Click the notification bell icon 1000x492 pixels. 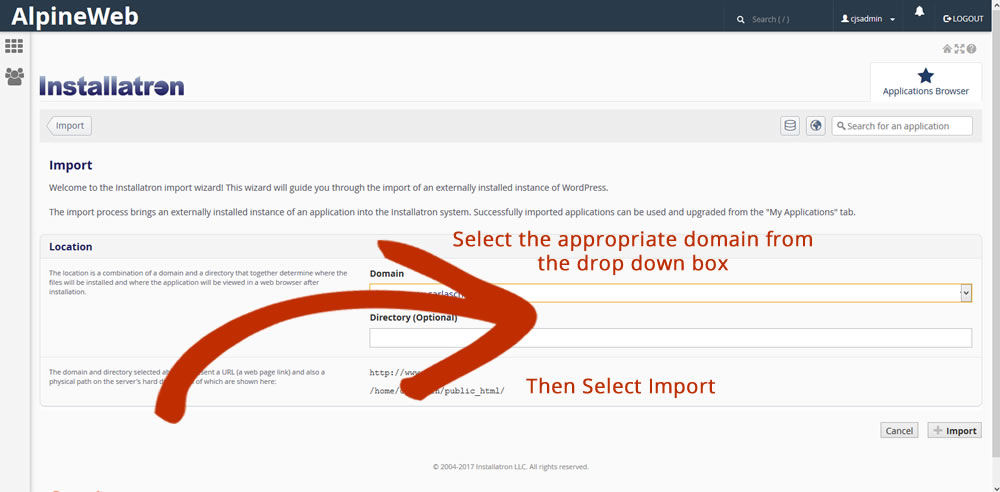(x=919, y=11)
